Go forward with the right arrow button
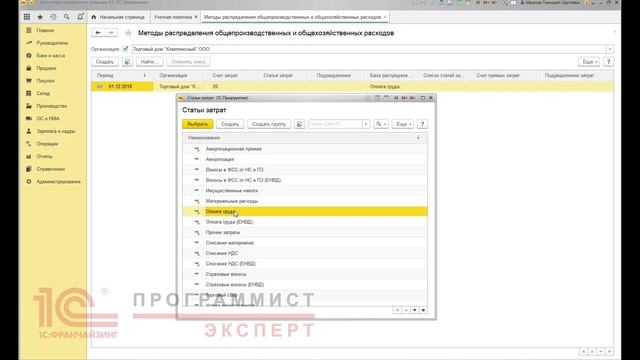 111,33
